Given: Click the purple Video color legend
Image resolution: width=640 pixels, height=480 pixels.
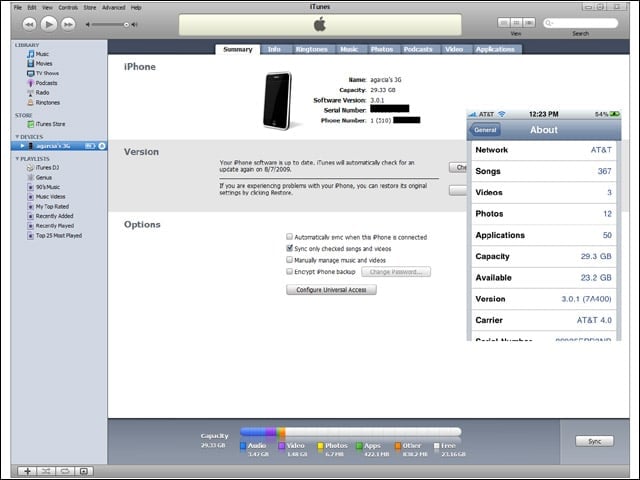Looking at the screenshot, I should [x=281, y=446].
